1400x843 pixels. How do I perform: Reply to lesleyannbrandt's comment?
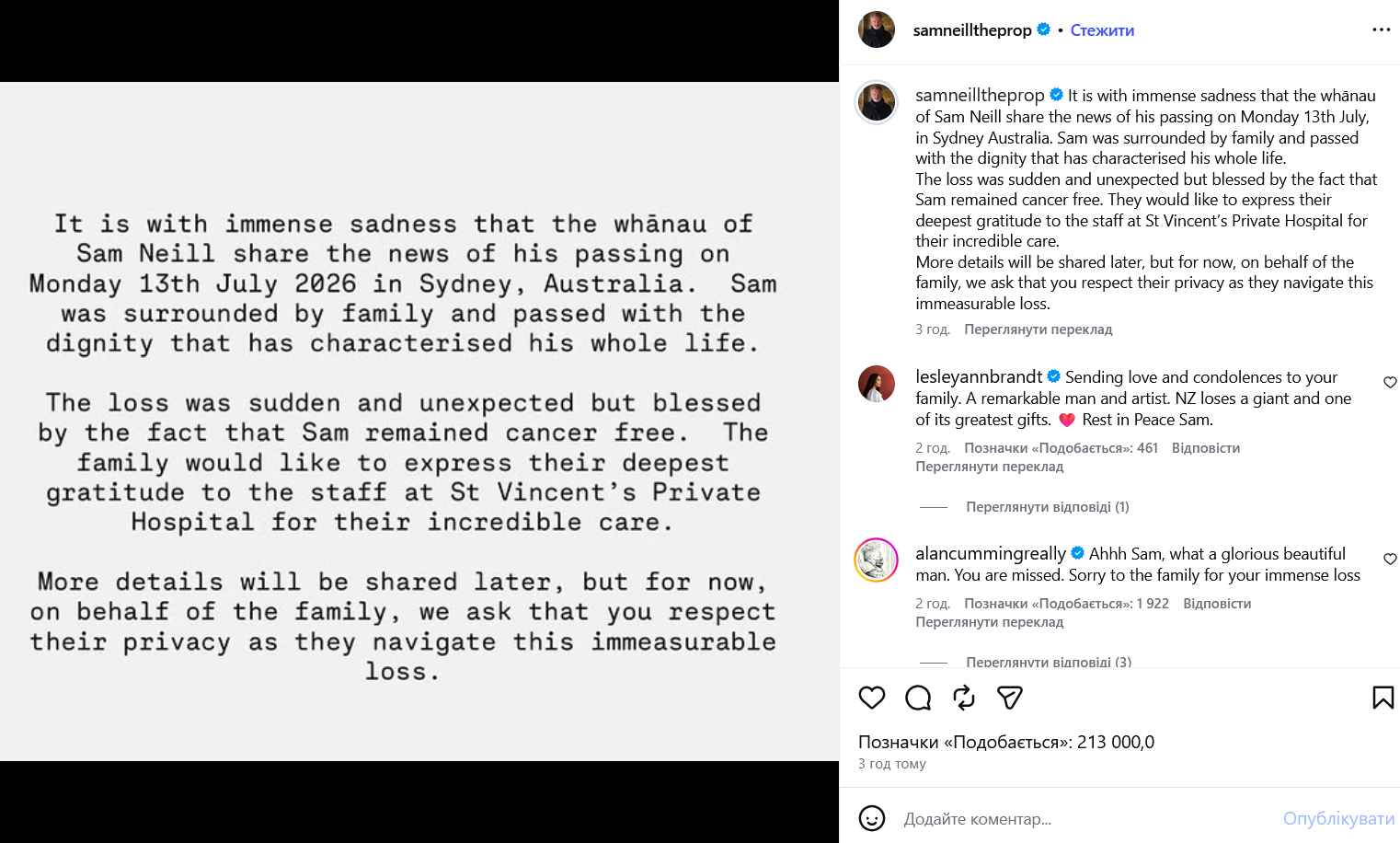1205,448
